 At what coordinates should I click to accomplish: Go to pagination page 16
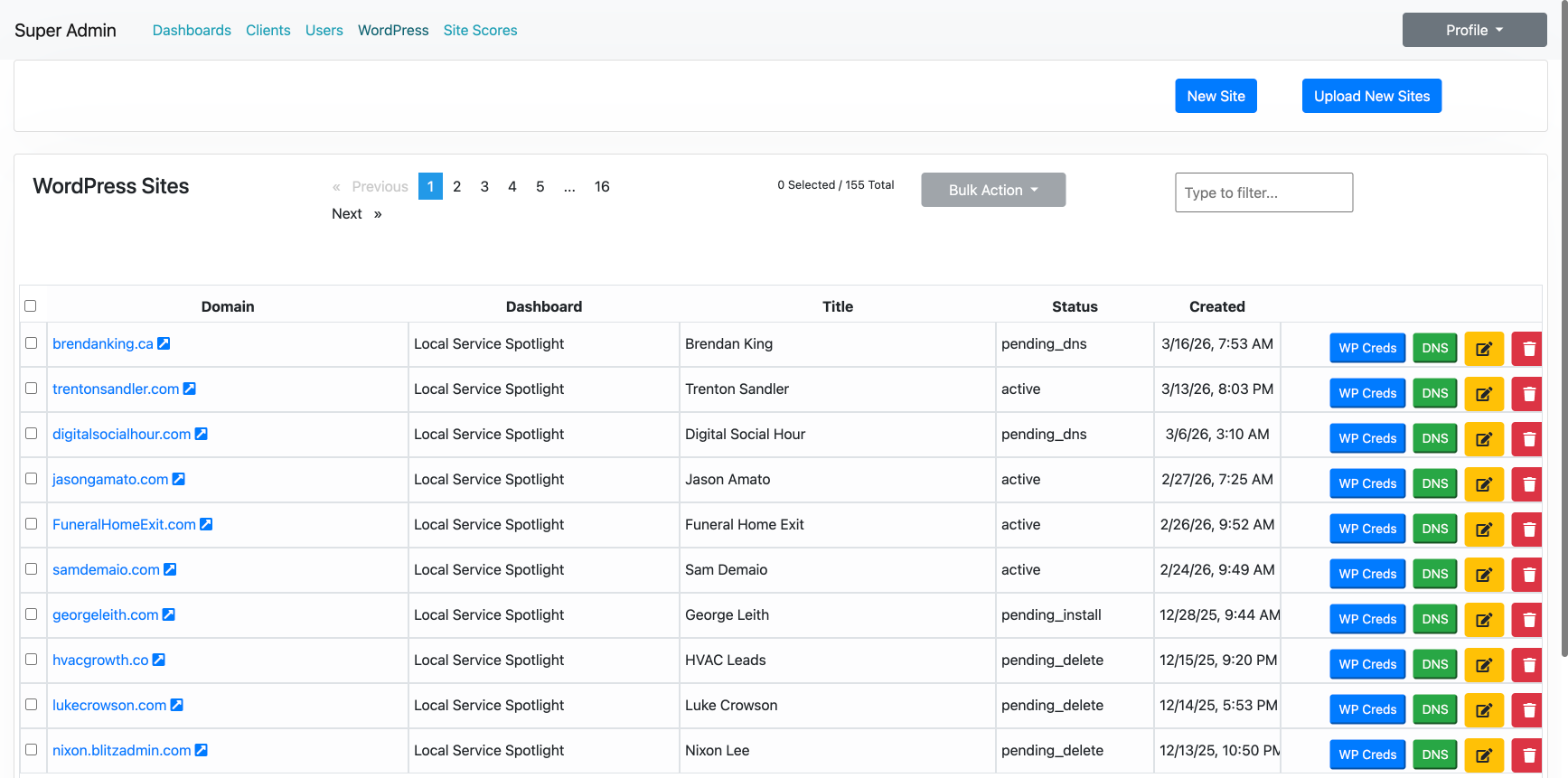pyautogui.click(x=602, y=186)
